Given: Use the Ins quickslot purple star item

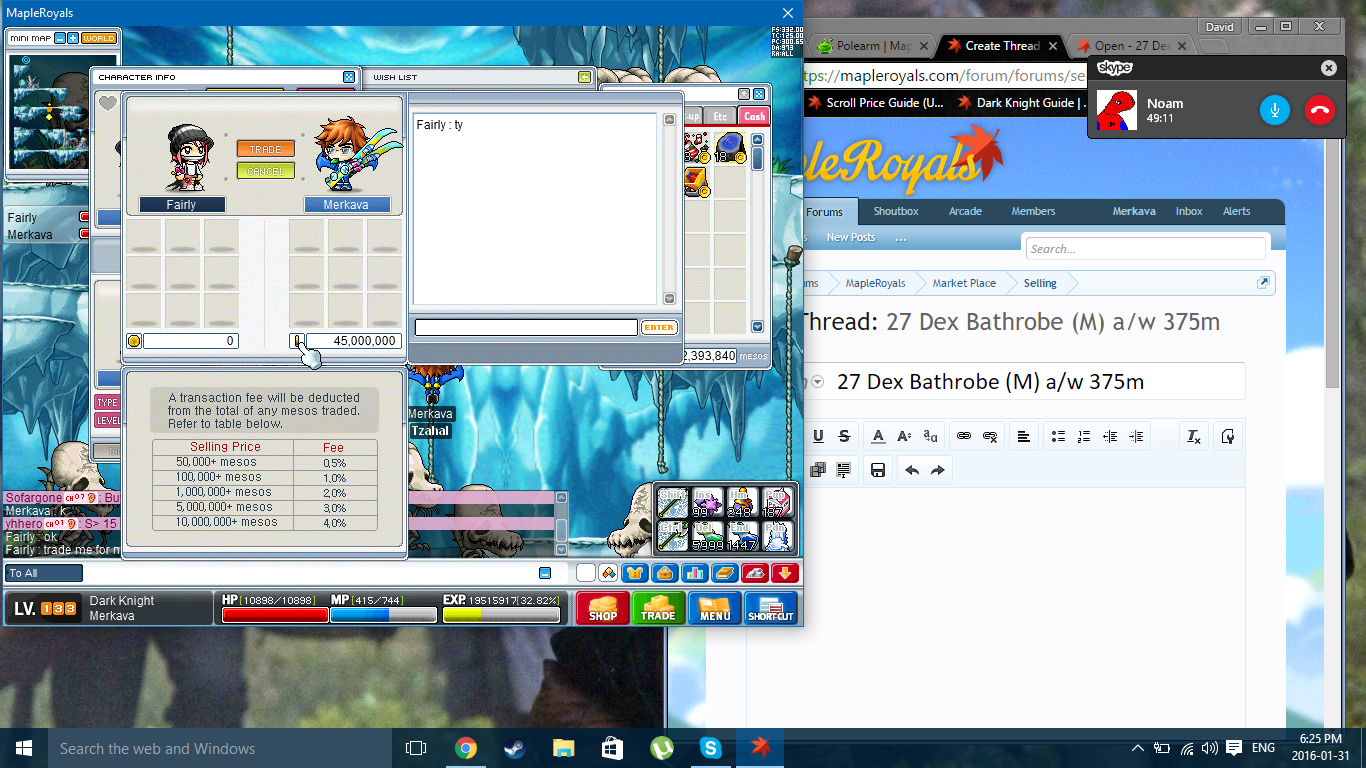Looking at the screenshot, I should (707, 501).
